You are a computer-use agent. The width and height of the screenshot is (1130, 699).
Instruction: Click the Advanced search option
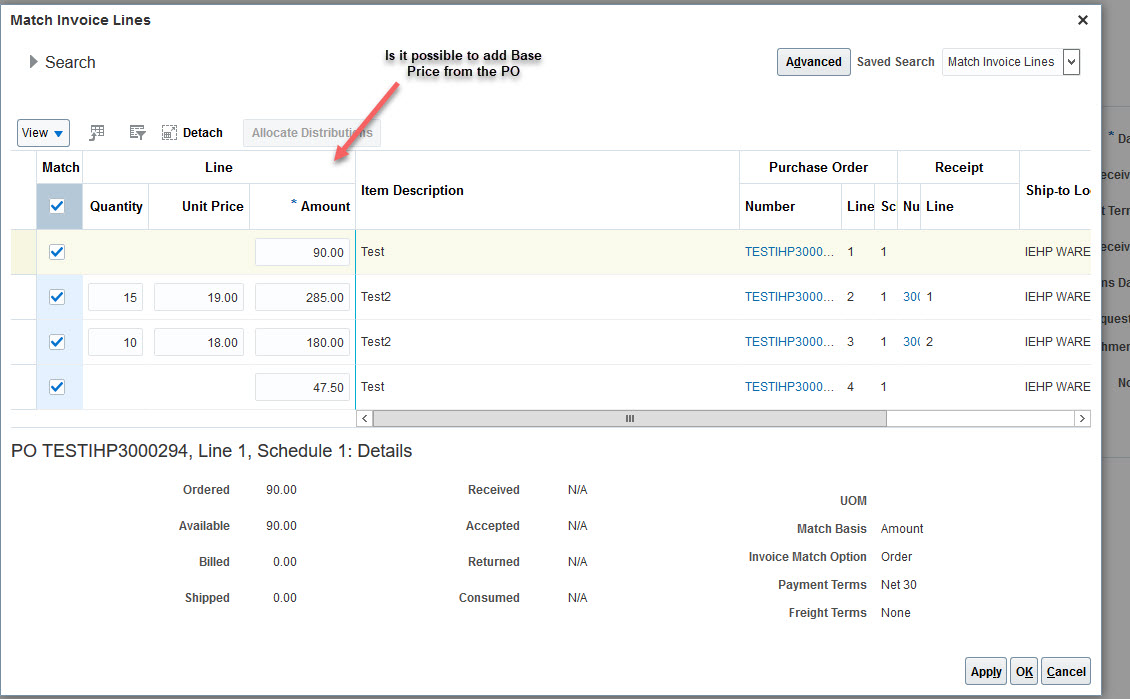(813, 61)
